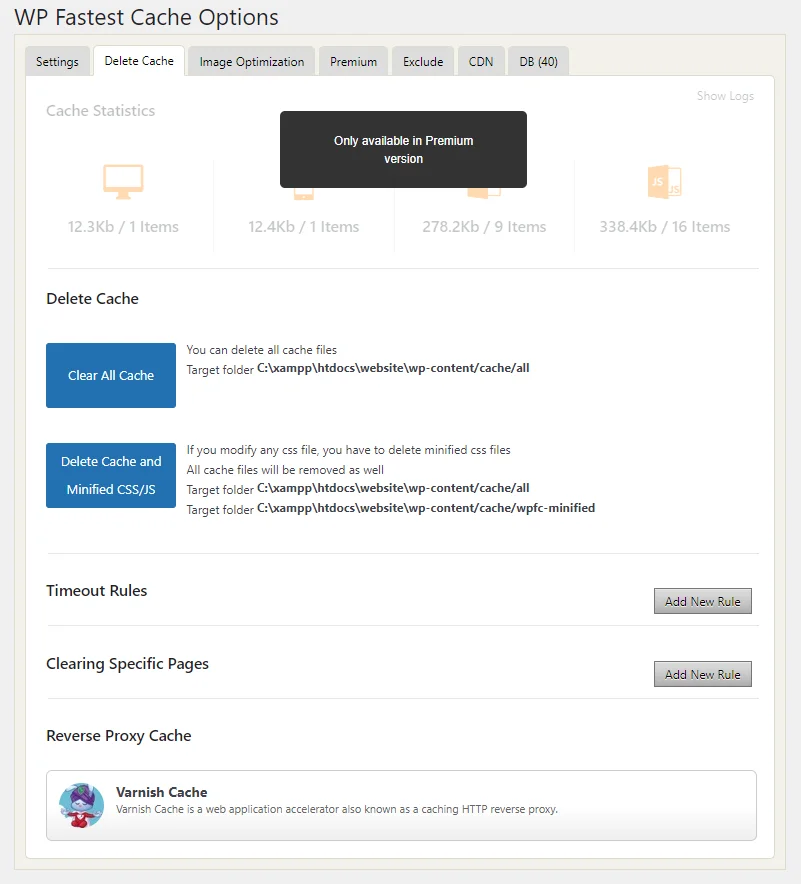The width and height of the screenshot is (801, 884).
Task: Click the Clear All Cache button
Action: click(111, 375)
